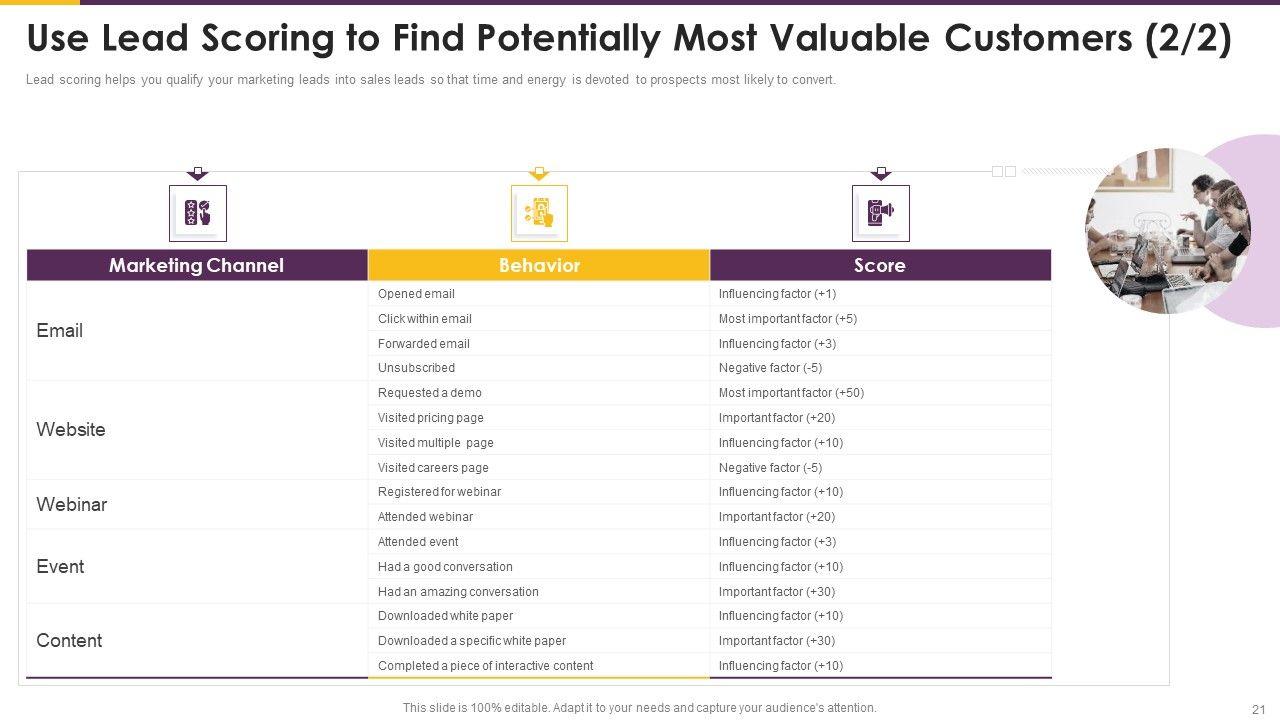Viewport: 1280px width, 720px height.
Task: Click the Marketing Channel star rating icon
Action: 198,213
